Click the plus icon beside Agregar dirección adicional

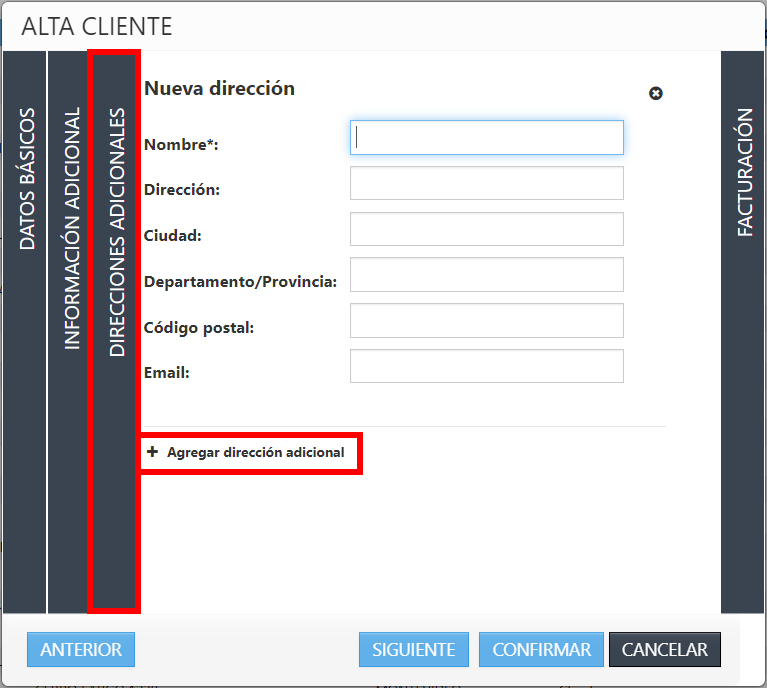153,452
